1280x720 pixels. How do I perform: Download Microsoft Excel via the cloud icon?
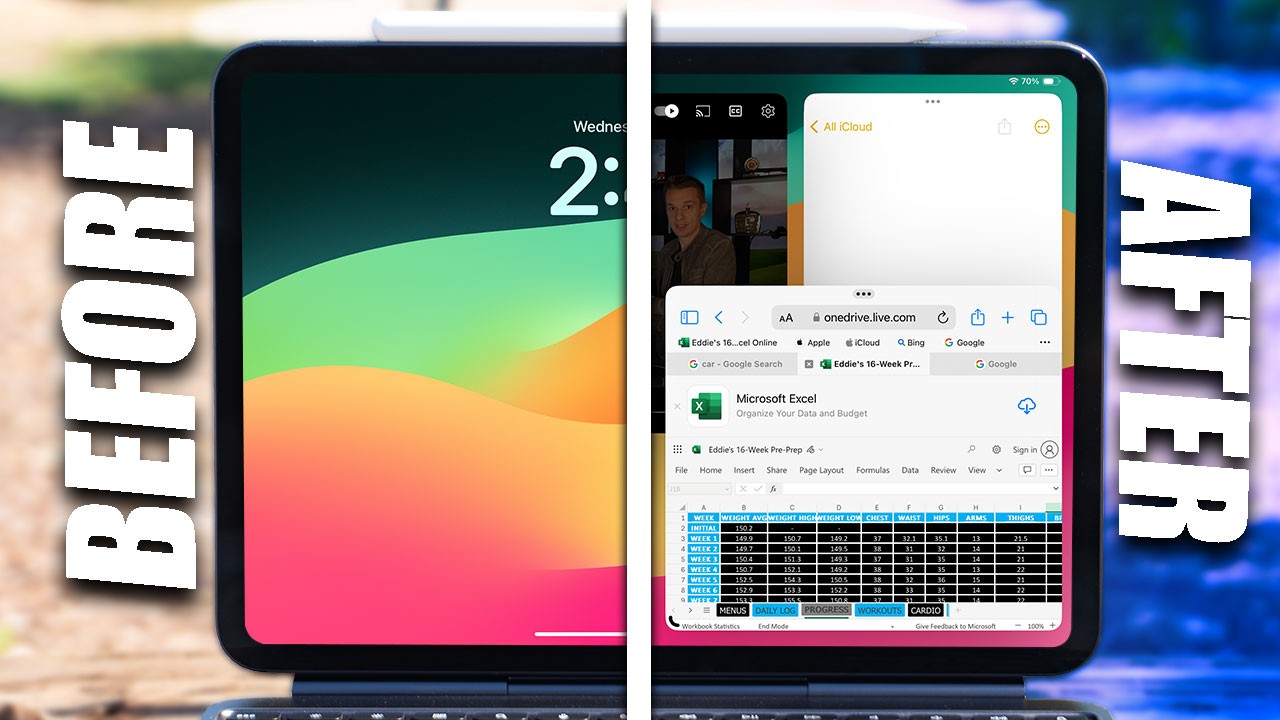[1026, 405]
